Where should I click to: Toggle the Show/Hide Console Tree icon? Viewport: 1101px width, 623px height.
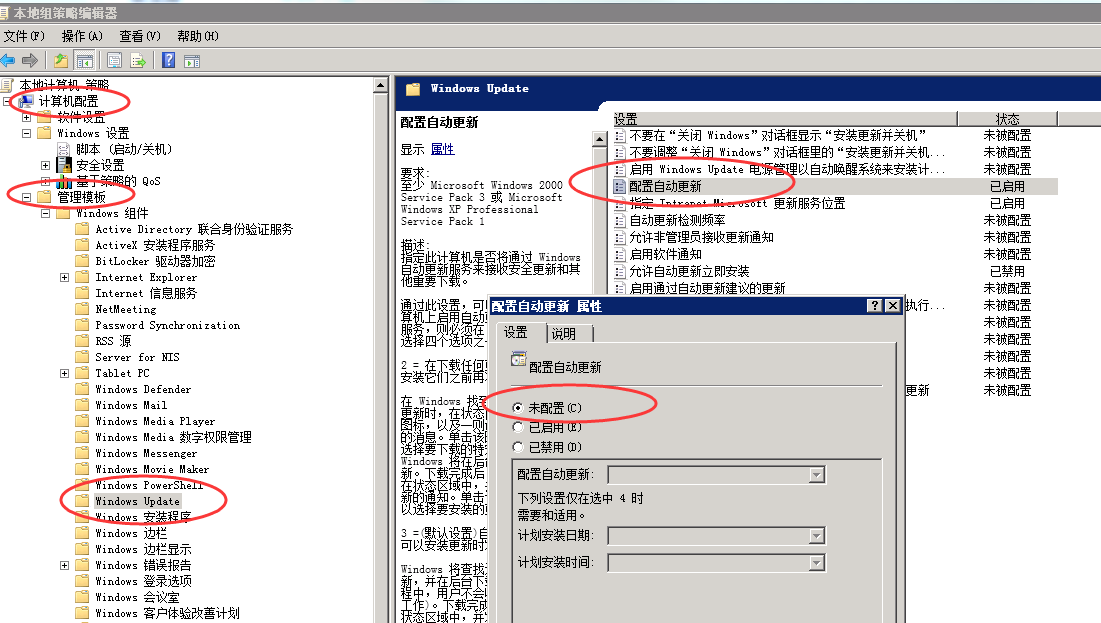(85, 60)
